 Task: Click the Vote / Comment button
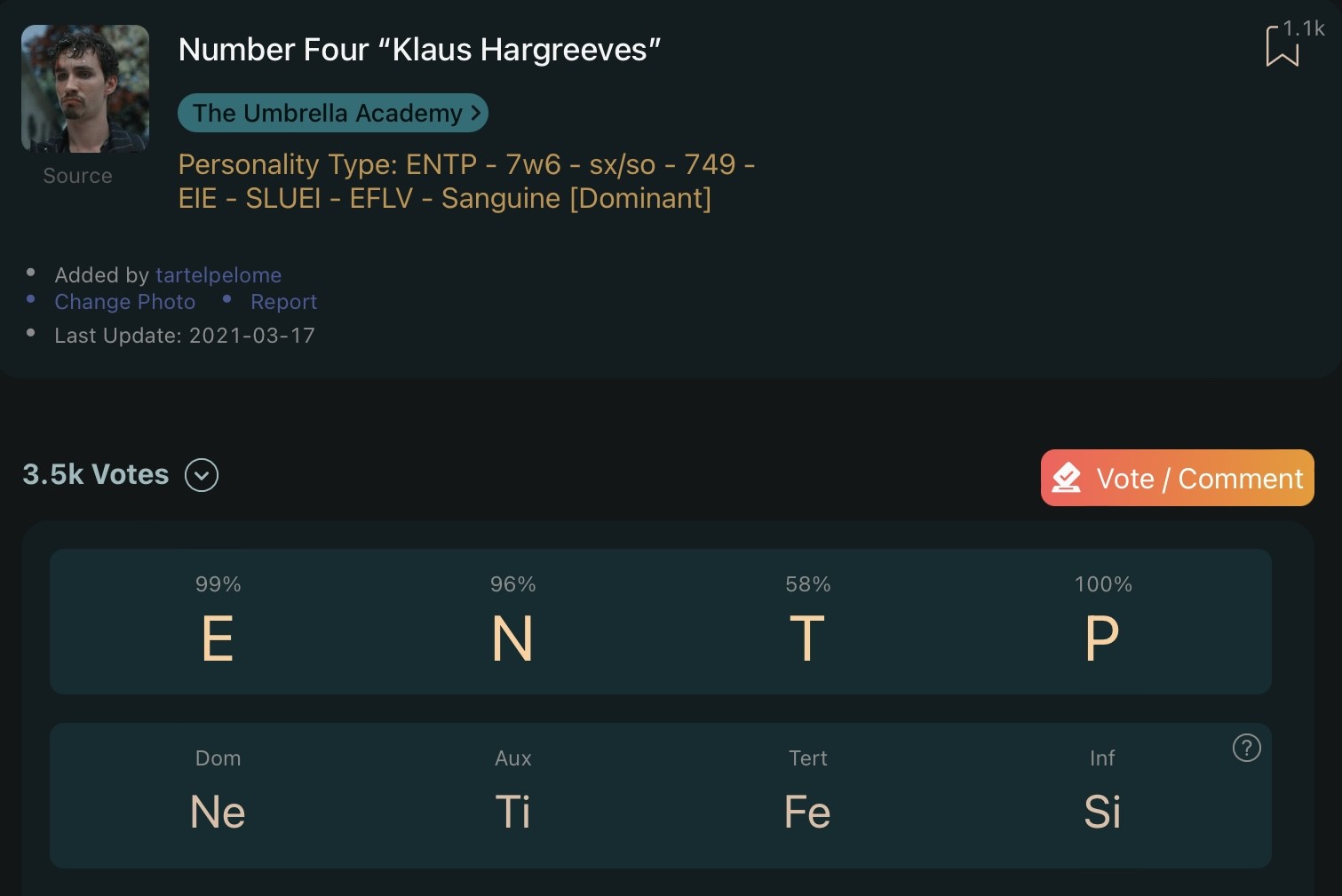(x=1177, y=478)
